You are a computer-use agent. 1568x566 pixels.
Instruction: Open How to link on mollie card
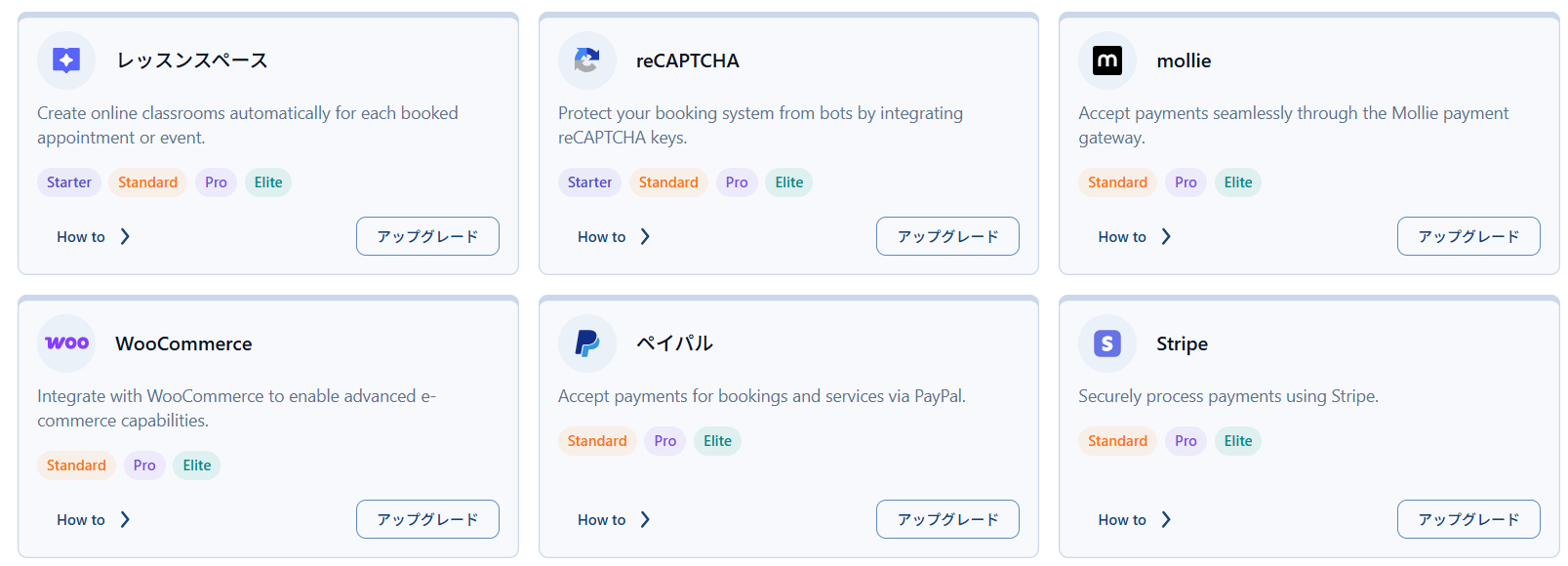click(x=1122, y=237)
